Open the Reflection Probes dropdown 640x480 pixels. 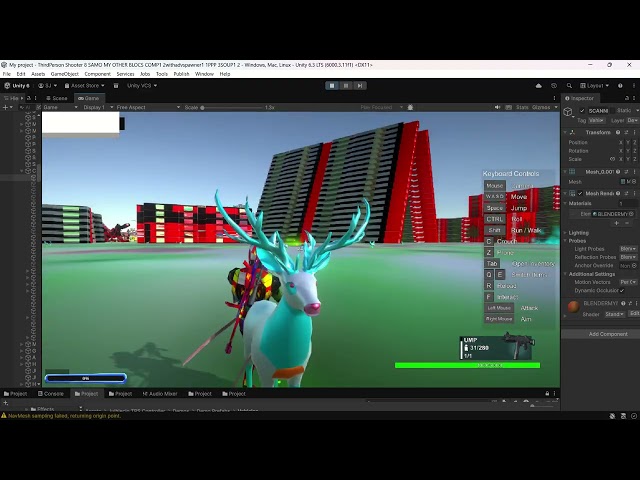(629, 257)
